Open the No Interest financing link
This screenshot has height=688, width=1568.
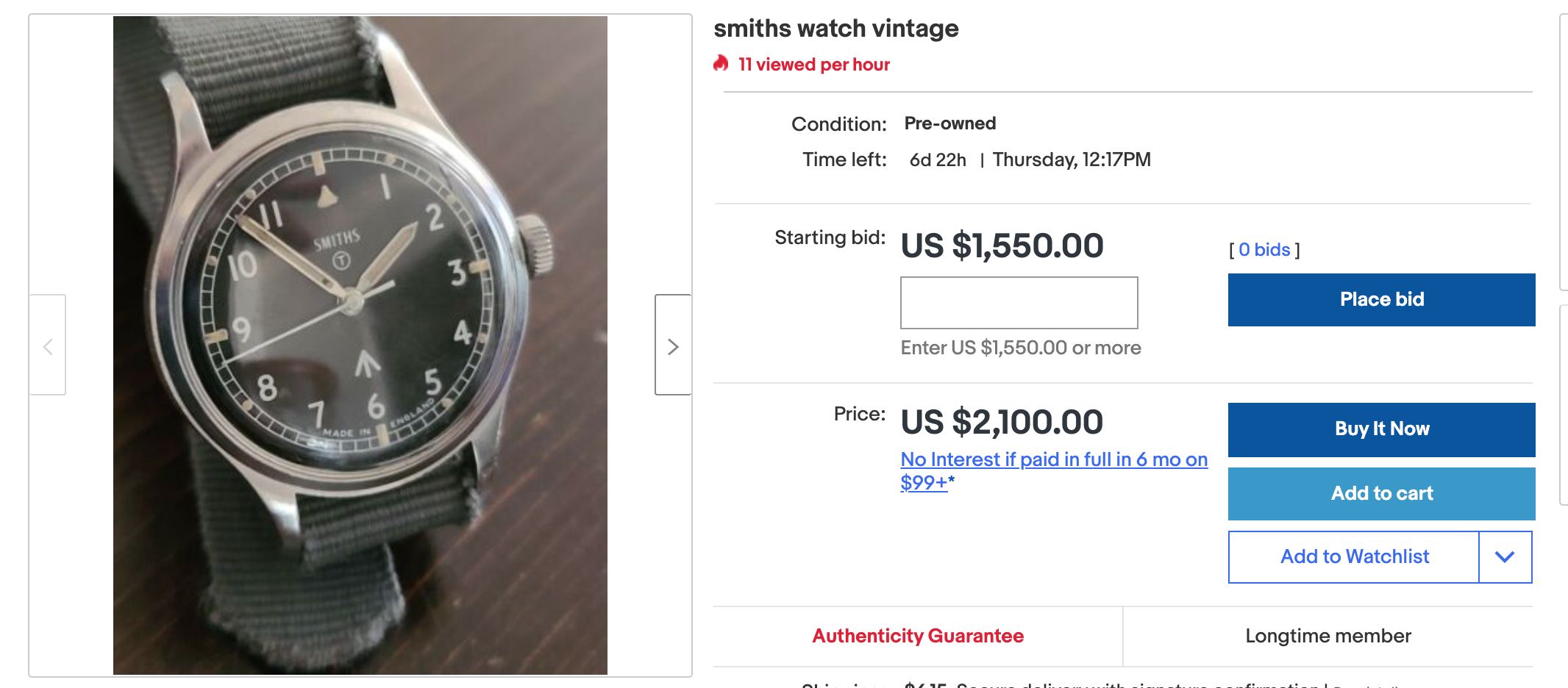click(1053, 460)
